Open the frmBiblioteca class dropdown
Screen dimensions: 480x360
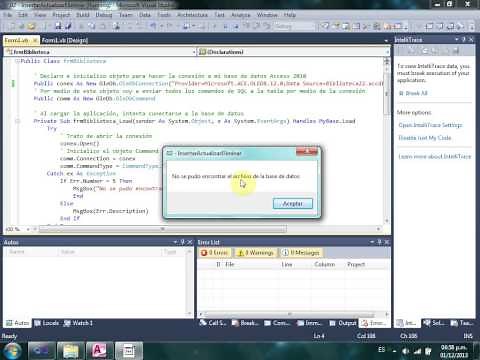[194, 52]
